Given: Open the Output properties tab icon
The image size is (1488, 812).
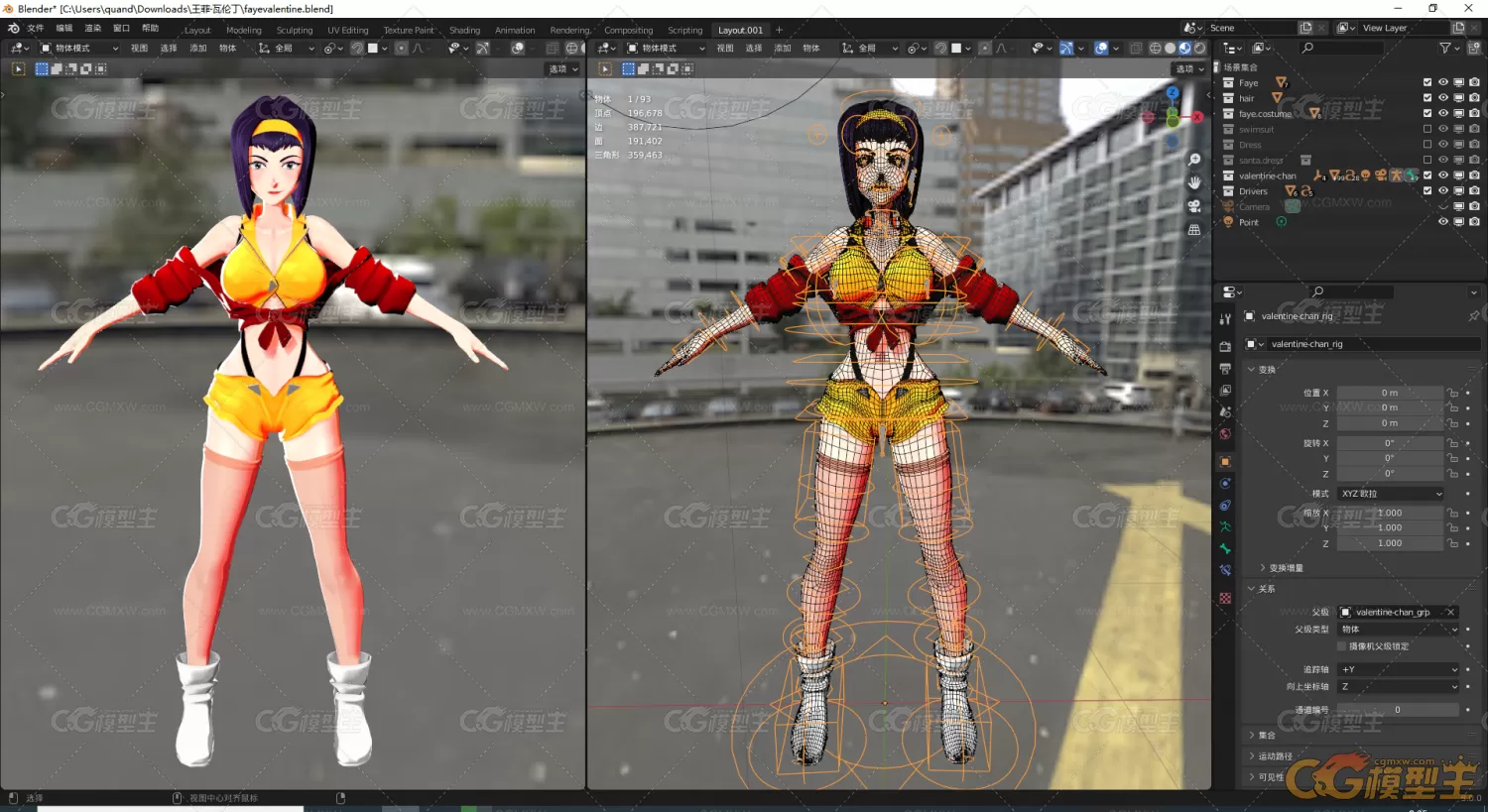Looking at the screenshot, I should (x=1225, y=368).
